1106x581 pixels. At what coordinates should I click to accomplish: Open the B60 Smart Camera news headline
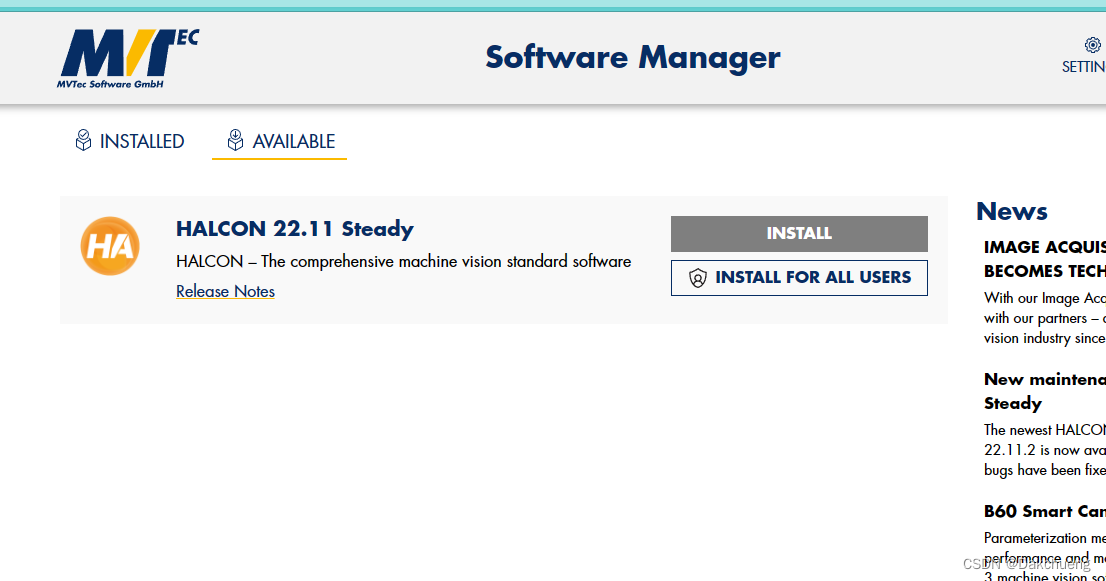(x=1045, y=511)
